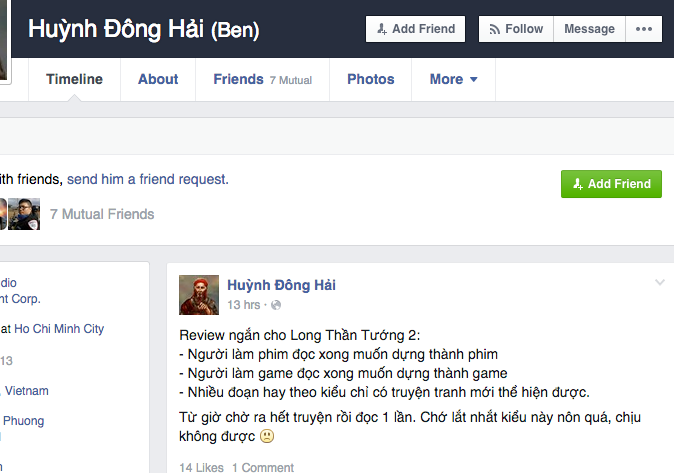The image size is (674, 473).
Task: Open the About tab
Action: [x=158, y=80]
